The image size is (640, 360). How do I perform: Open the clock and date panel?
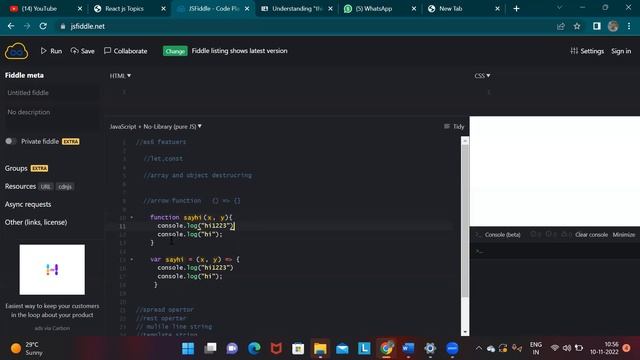pos(604,348)
